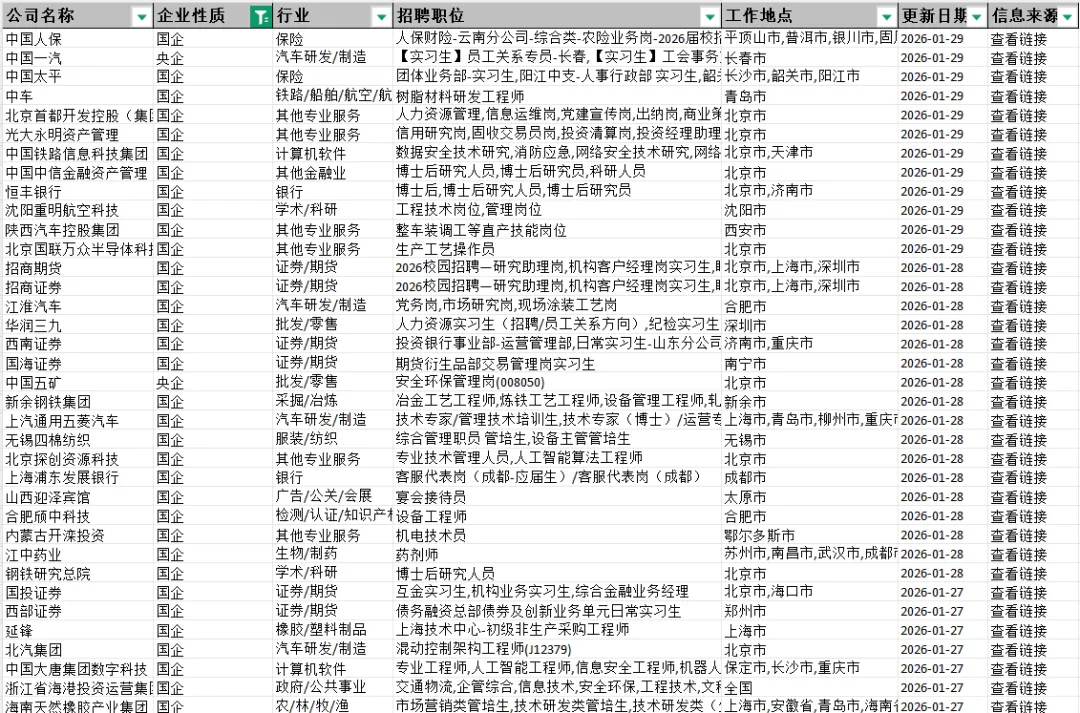Select the 生物/制药 industry cell
The height and width of the screenshot is (713, 1080).
point(333,555)
